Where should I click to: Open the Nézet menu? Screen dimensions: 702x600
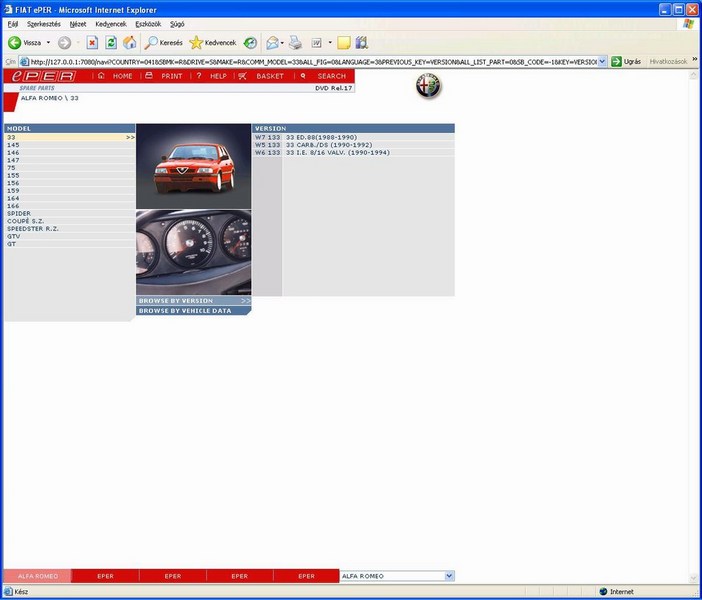coord(78,24)
